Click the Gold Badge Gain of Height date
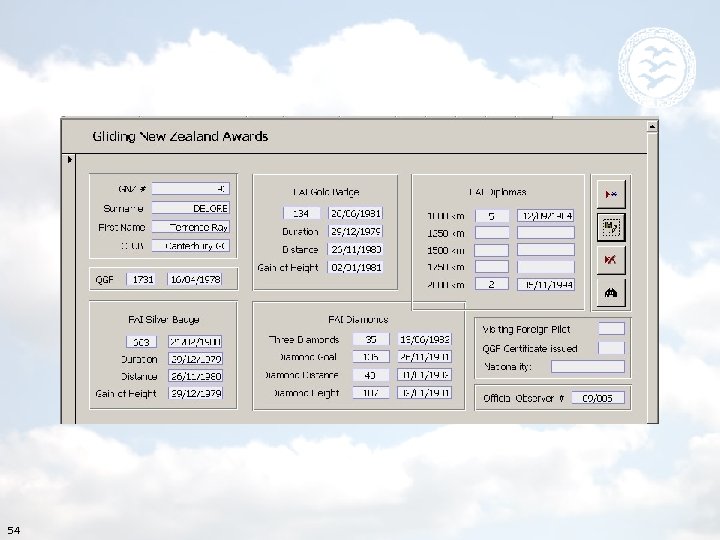 355,267
